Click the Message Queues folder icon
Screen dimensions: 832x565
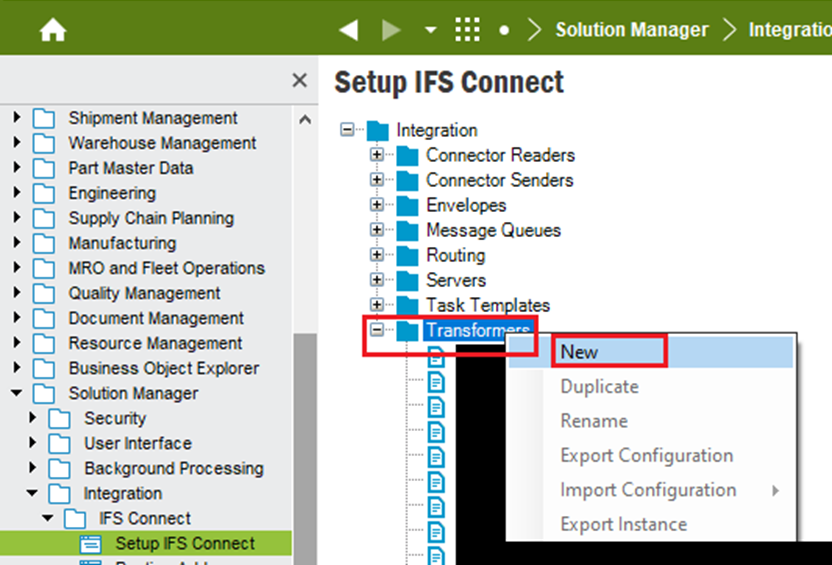[408, 230]
